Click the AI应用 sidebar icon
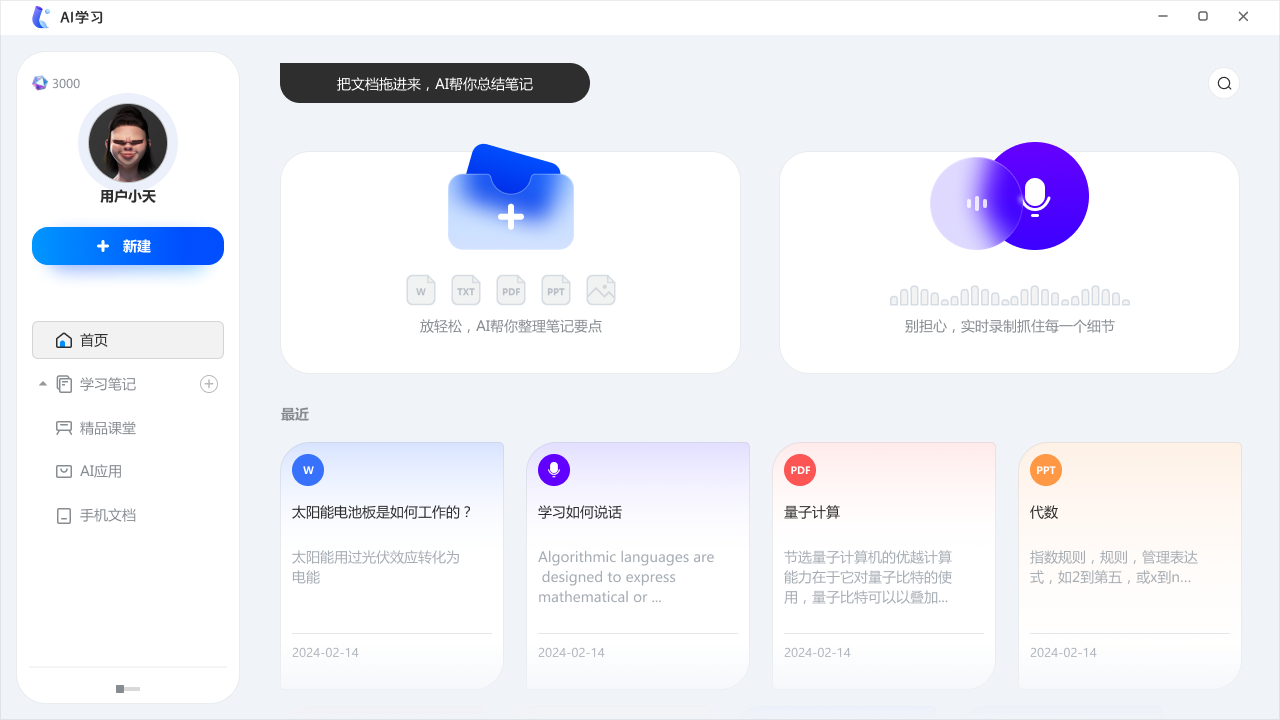This screenshot has height=720, width=1280. click(x=63, y=471)
